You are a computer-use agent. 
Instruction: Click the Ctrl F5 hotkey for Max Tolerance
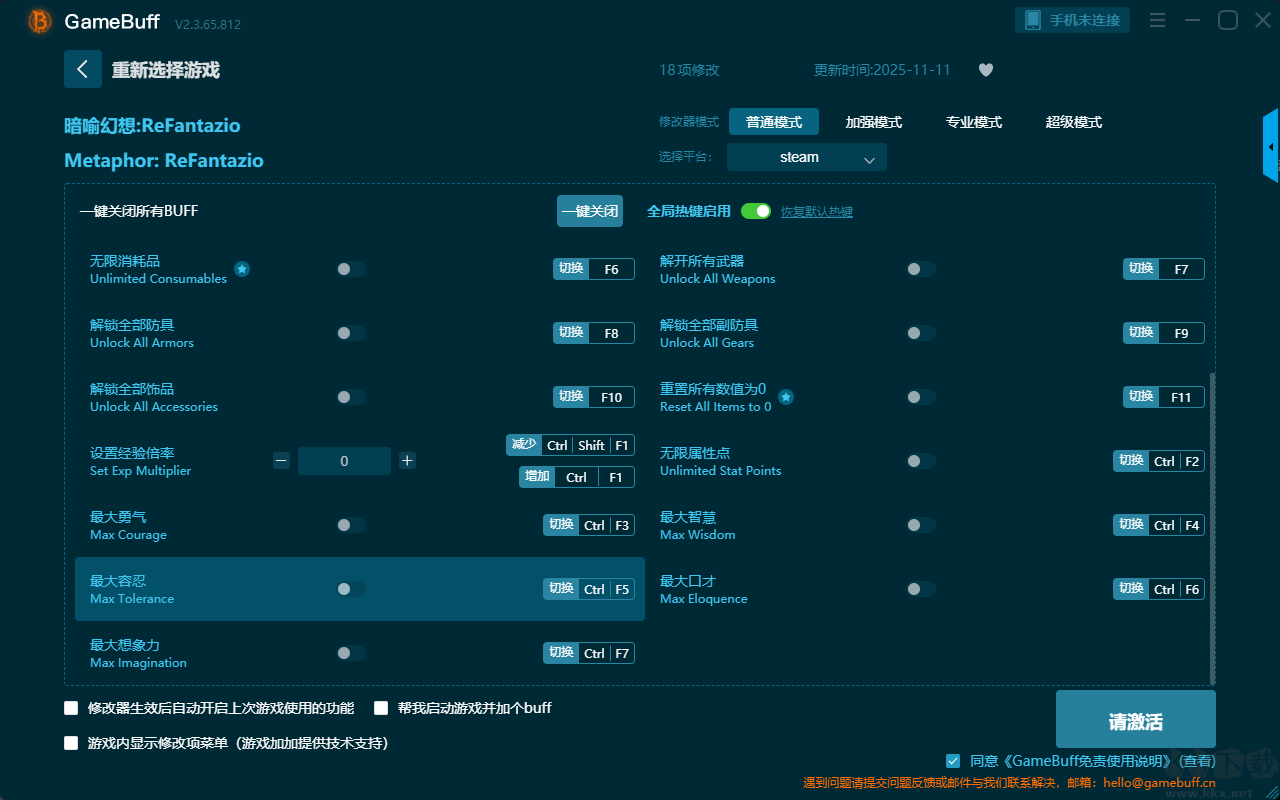click(589, 589)
